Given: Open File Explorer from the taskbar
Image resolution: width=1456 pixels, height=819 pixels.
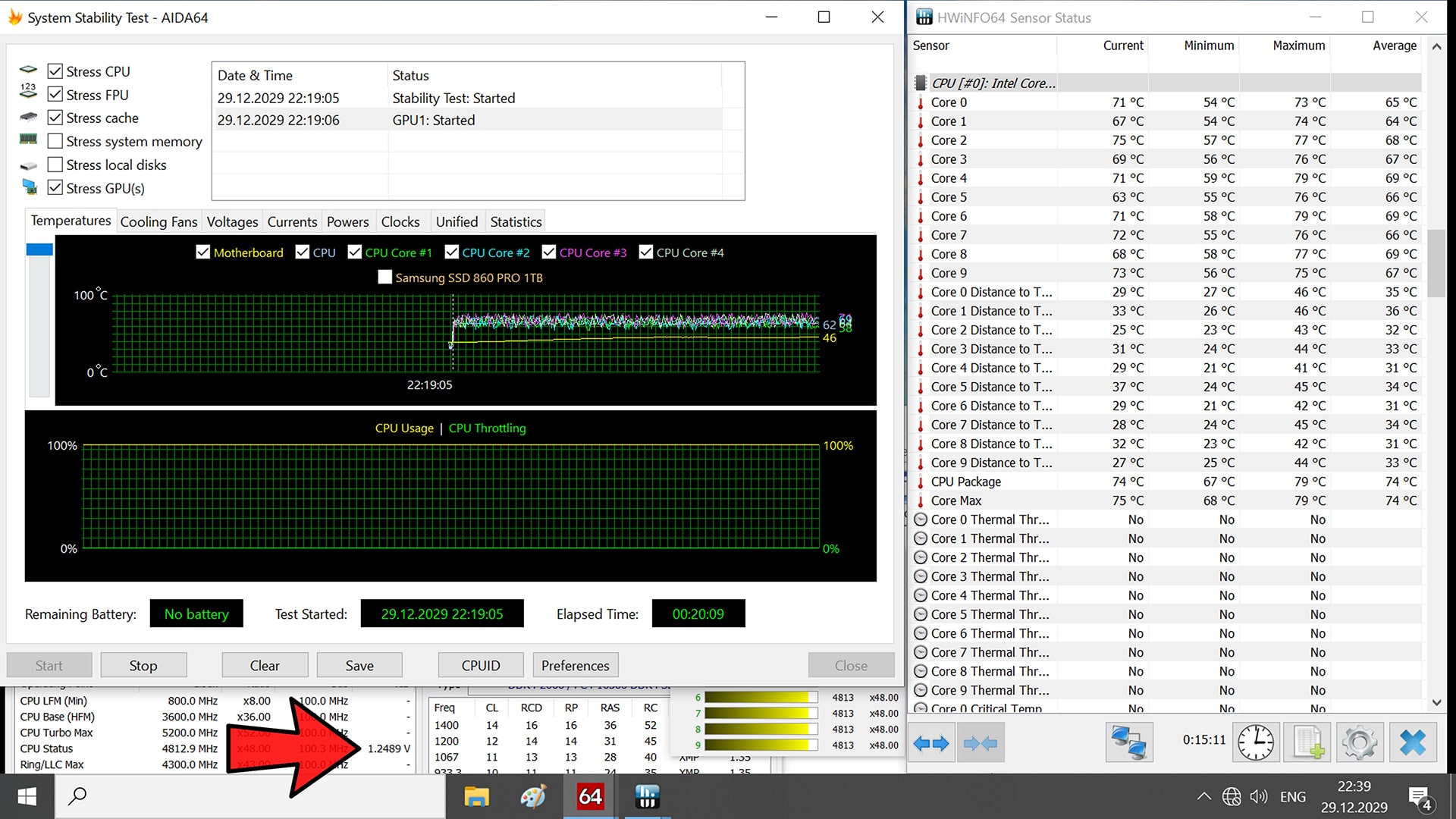Looking at the screenshot, I should click(x=476, y=797).
